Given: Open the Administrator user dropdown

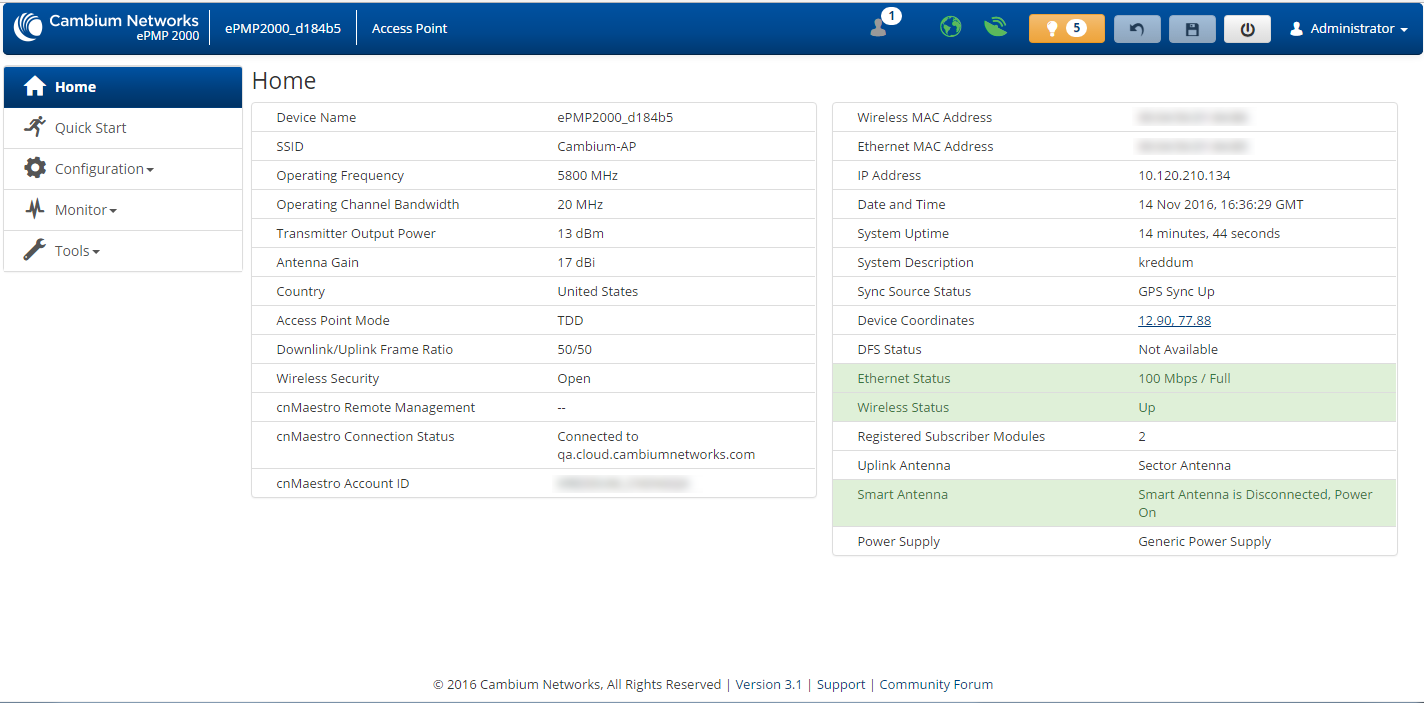Looking at the screenshot, I should coord(1349,29).
